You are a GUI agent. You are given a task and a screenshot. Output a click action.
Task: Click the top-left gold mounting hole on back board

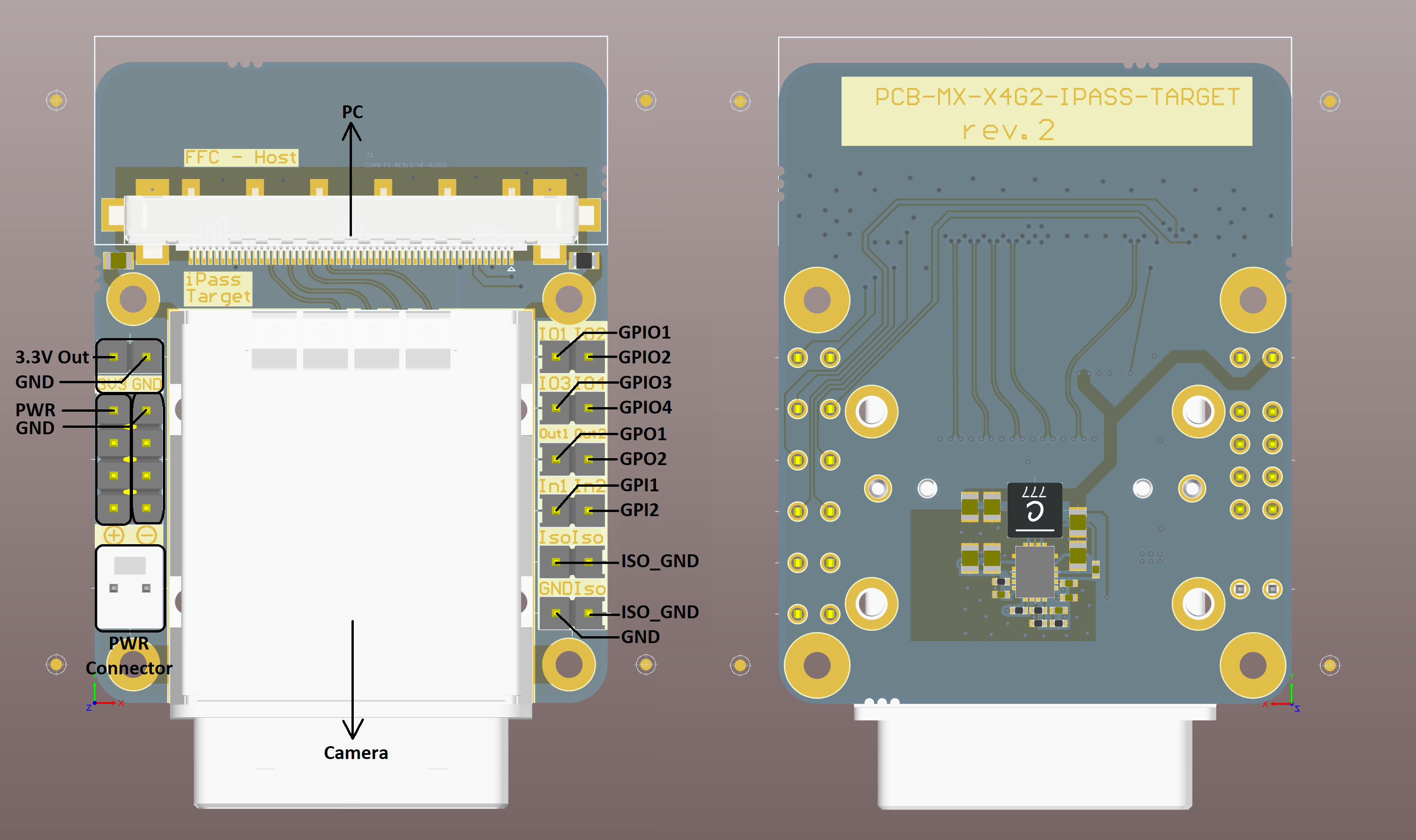point(817,300)
